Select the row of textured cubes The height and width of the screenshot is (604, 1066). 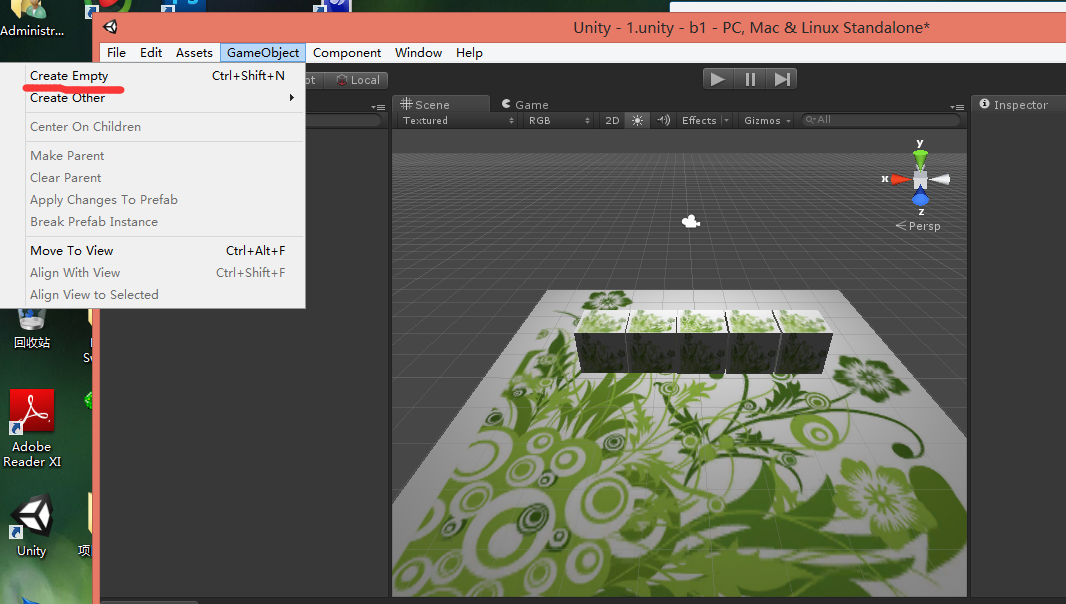[703, 341]
